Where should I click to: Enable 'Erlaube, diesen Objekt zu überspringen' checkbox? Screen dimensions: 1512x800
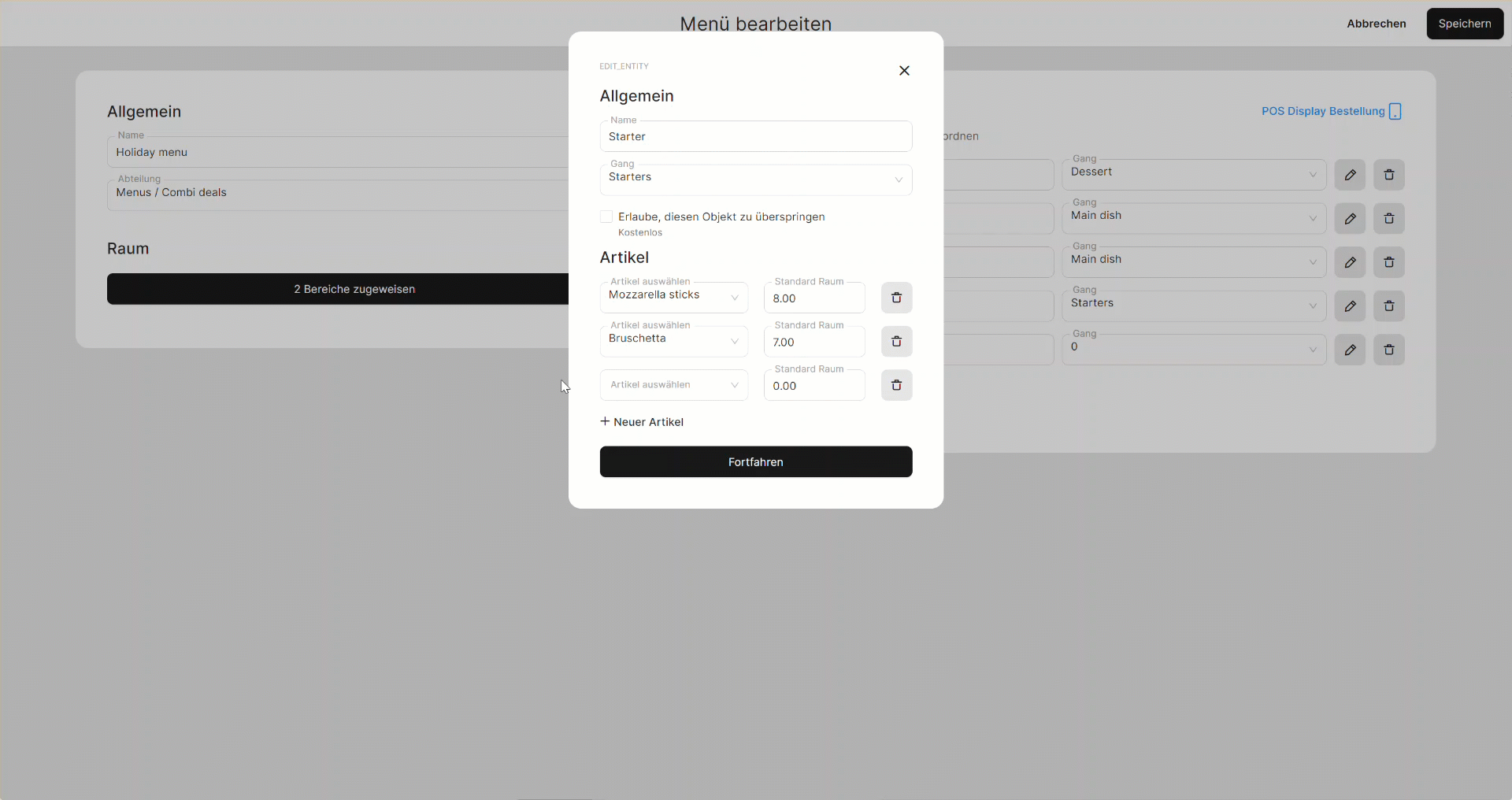[606, 217]
